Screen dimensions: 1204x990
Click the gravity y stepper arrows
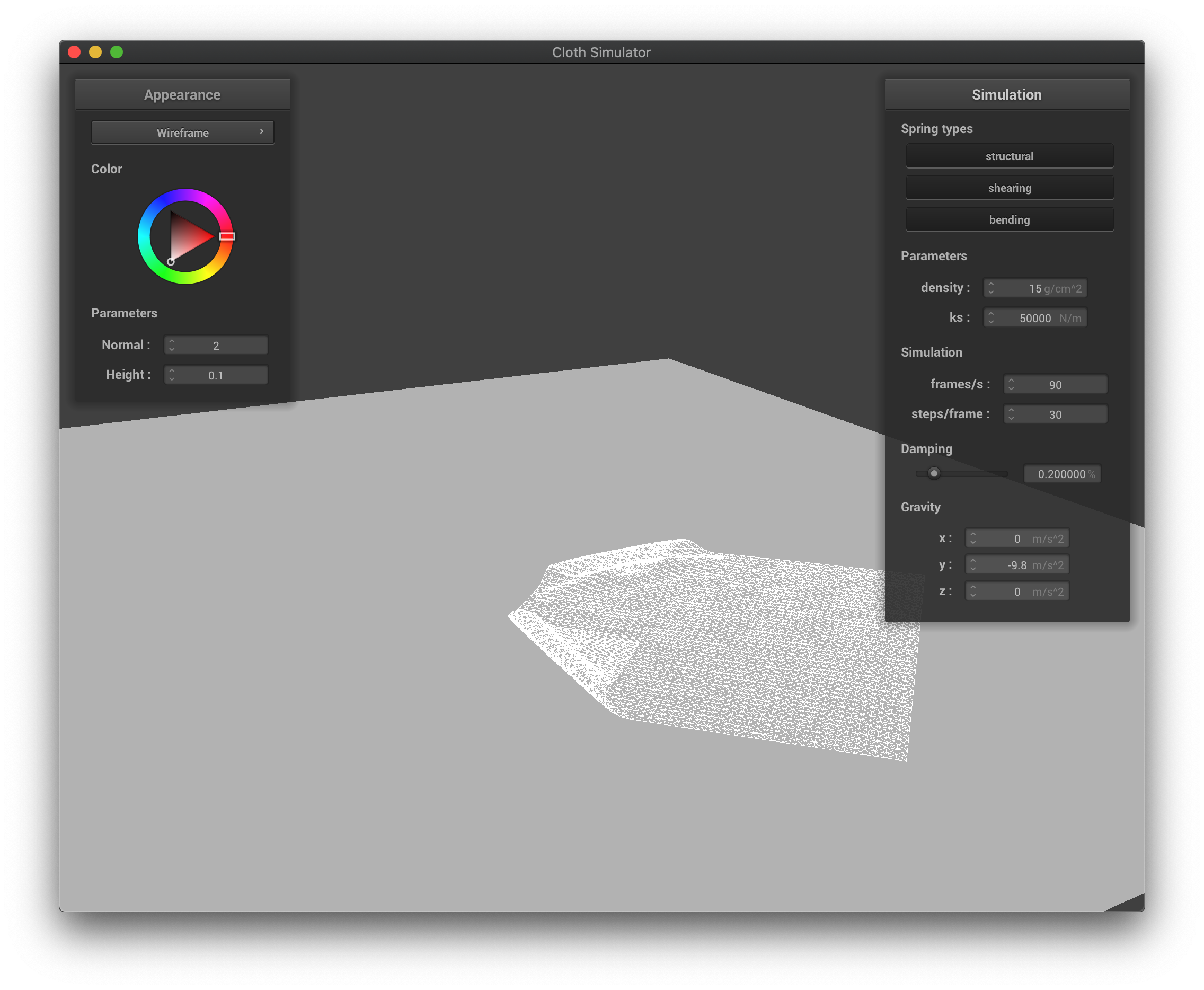pyautogui.click(x=972, y=565)
